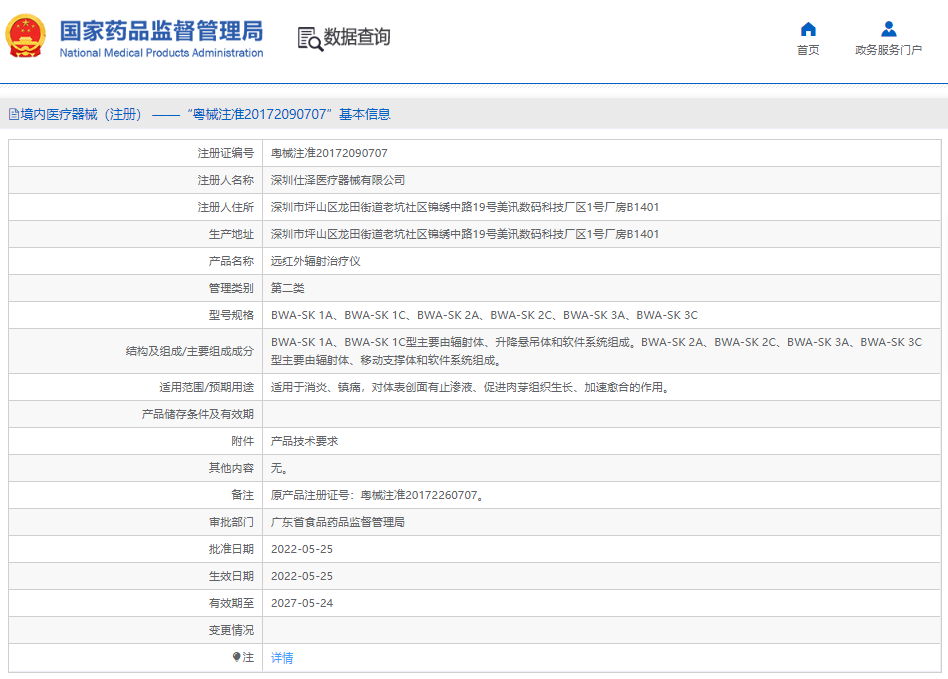
Task: Click the expiry date 2027-05-24
Action: 302,603
